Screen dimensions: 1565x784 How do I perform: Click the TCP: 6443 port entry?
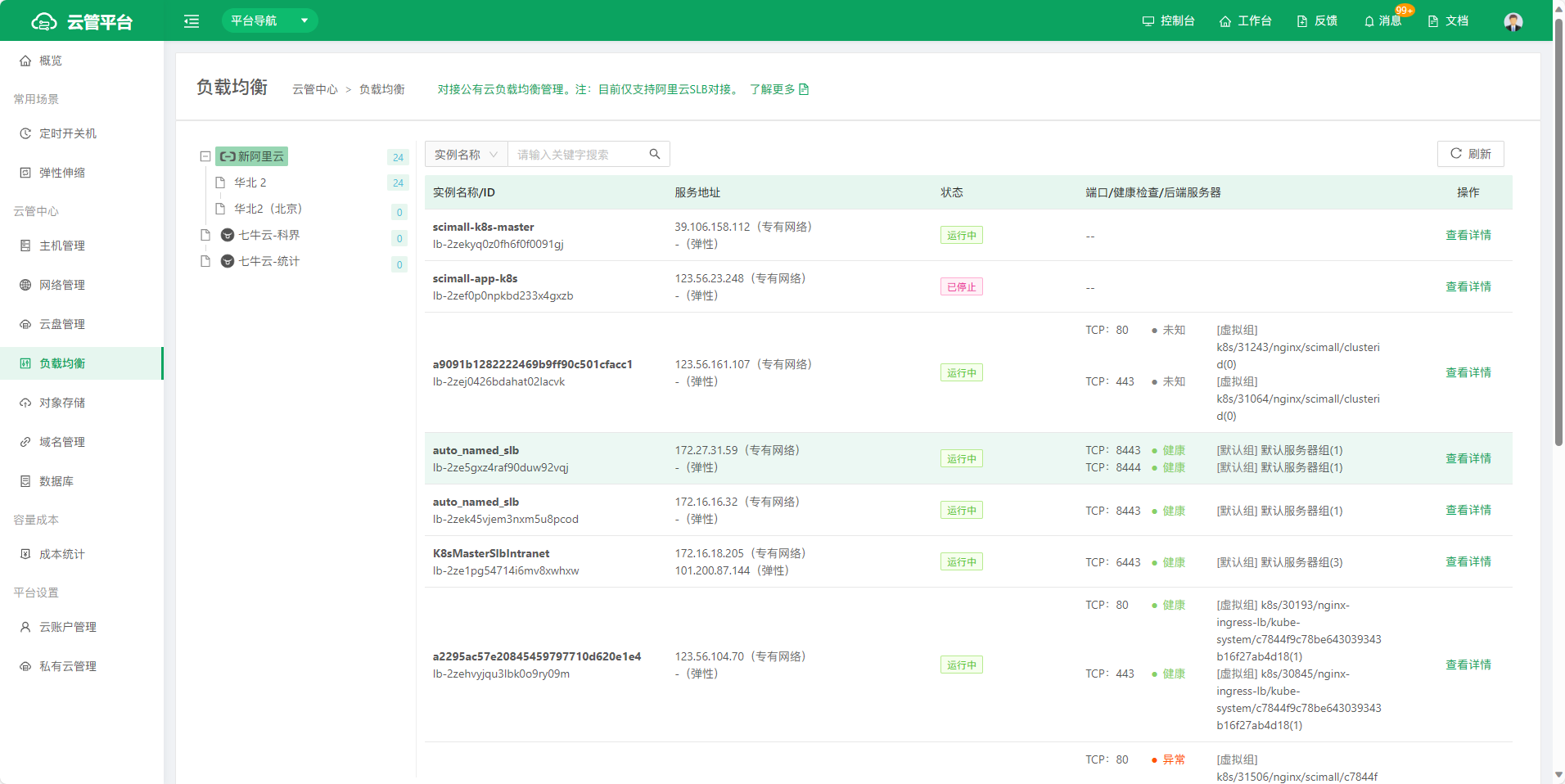[x=1112, y=562]
